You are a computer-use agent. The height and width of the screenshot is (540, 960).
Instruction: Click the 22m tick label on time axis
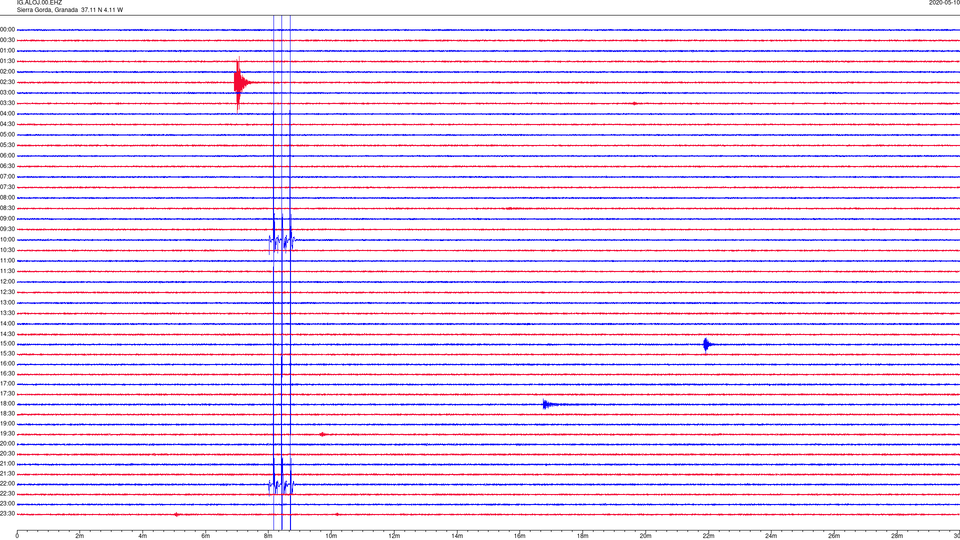(x=708, y=536)
